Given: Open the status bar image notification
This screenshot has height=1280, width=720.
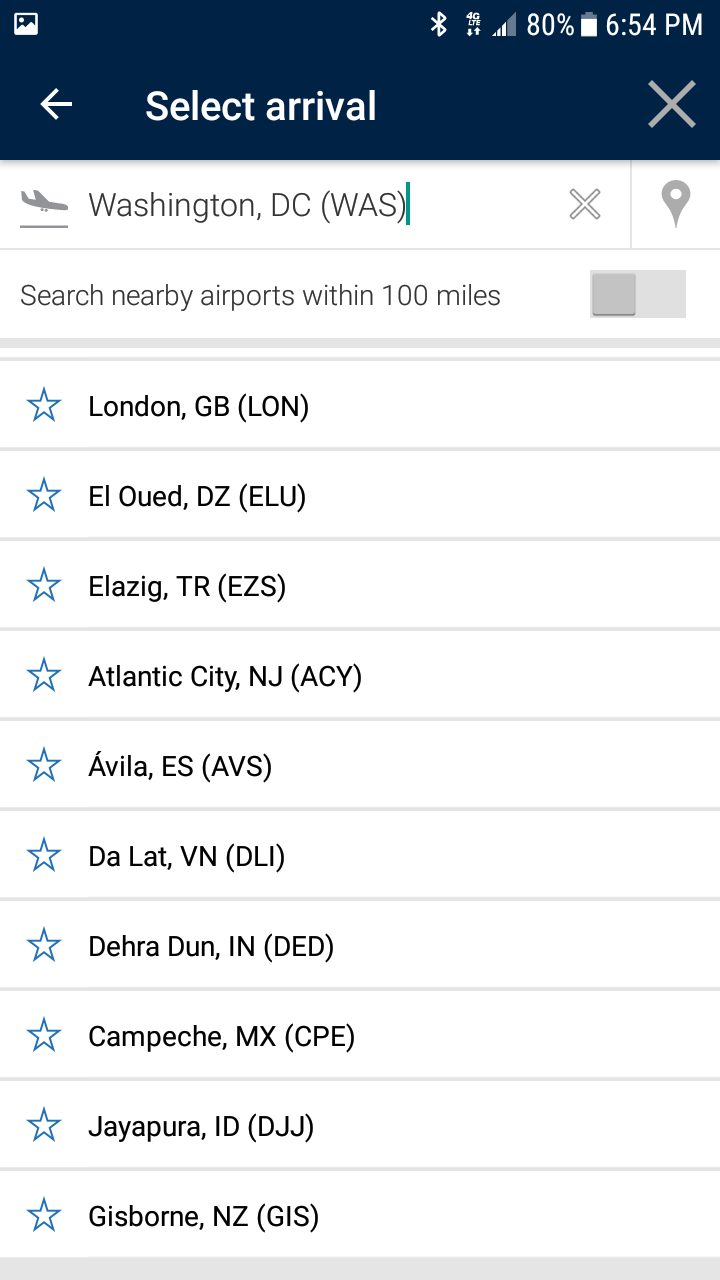Looking at the screenshot, I should point(26,24).
